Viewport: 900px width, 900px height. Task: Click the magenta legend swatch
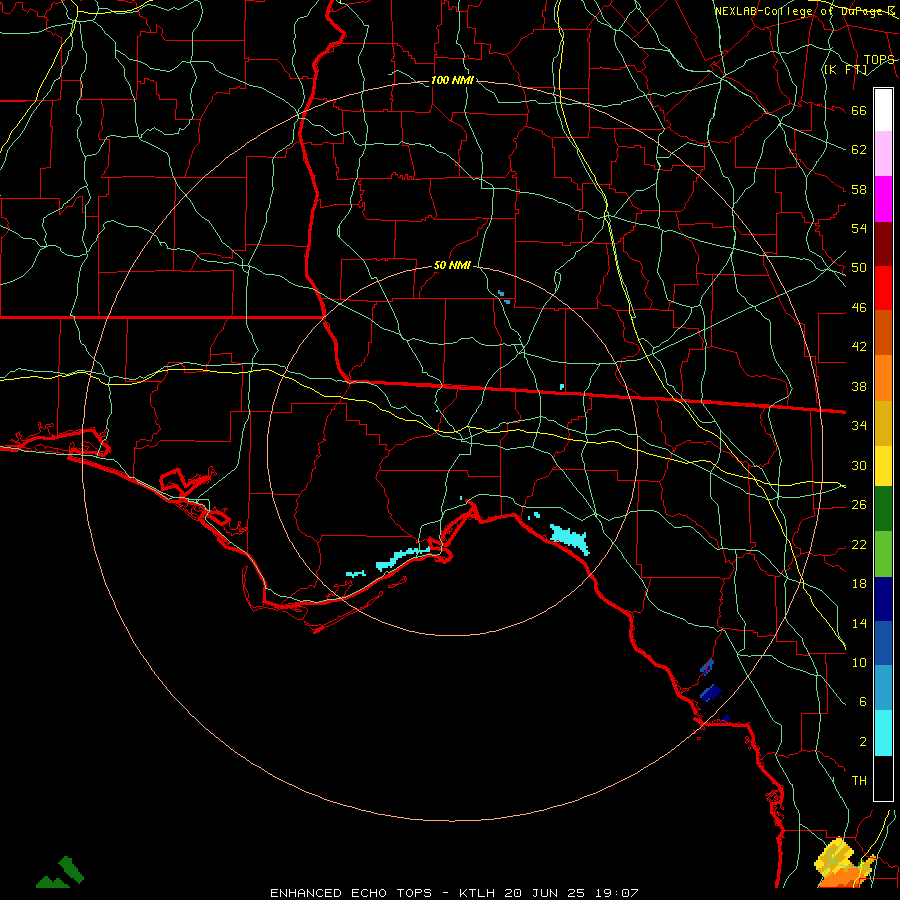(x=883, y=199)
